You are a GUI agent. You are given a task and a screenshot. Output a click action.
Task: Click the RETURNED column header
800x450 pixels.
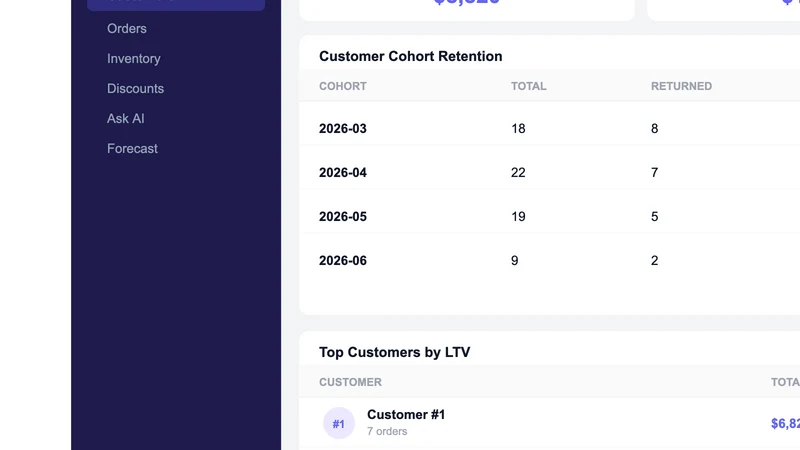click(681, 86)
